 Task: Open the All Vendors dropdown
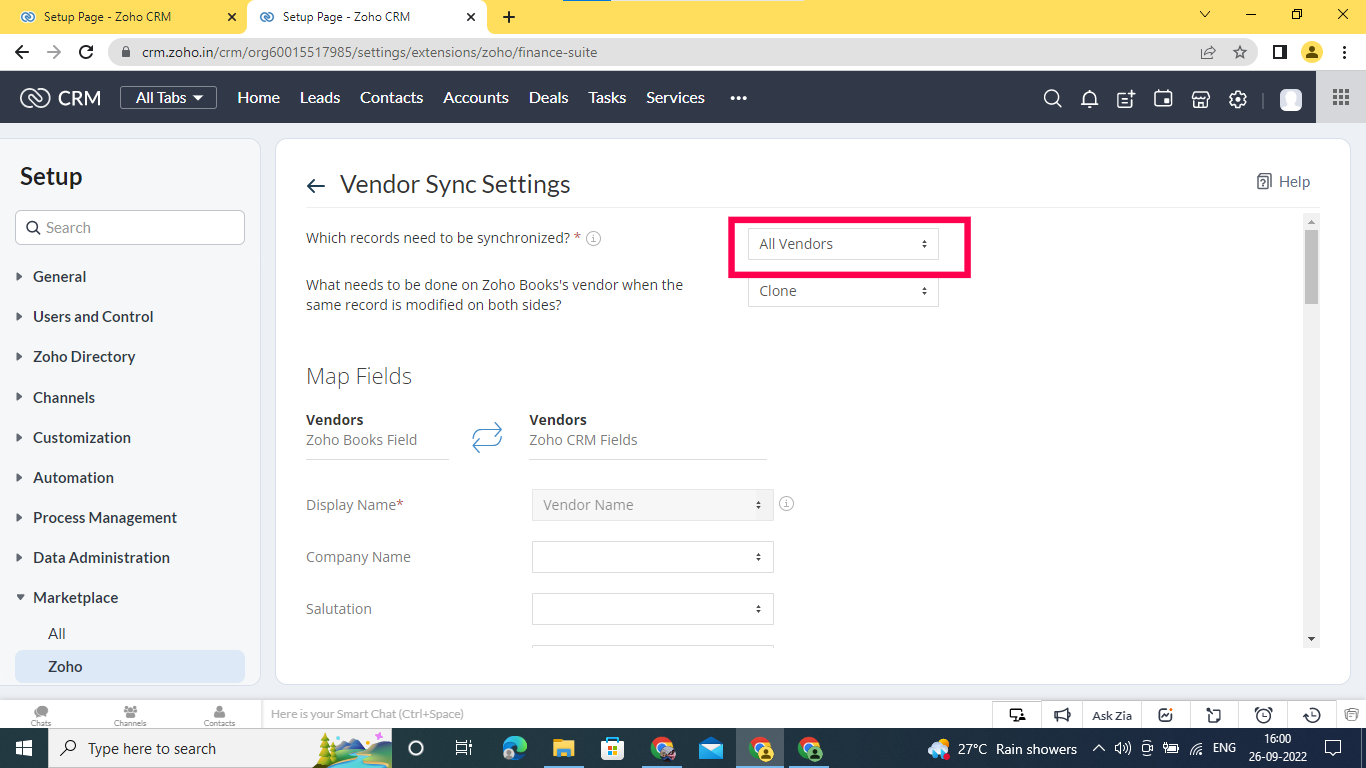[843, 244]
